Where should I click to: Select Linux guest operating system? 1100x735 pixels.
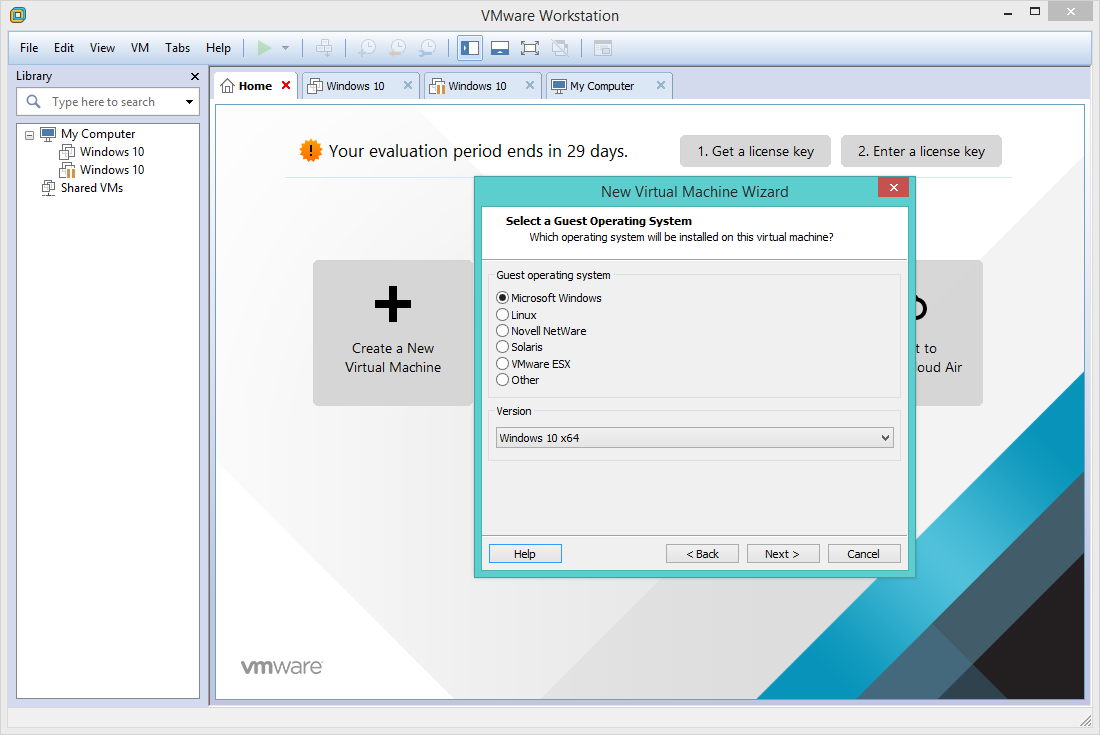point(516,315)
